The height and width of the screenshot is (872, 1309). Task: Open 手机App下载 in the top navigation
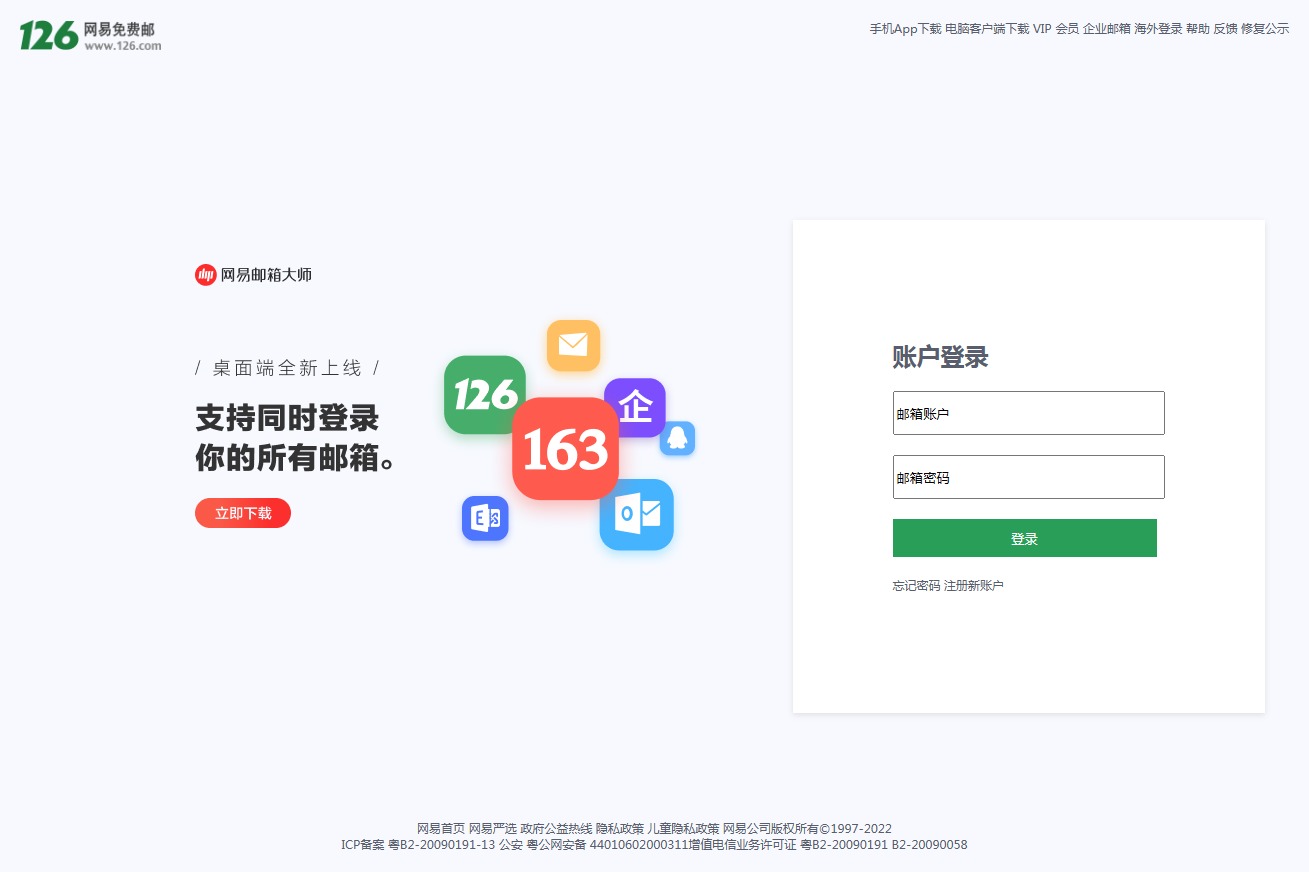pyautogui.click(x=905, y=29)
